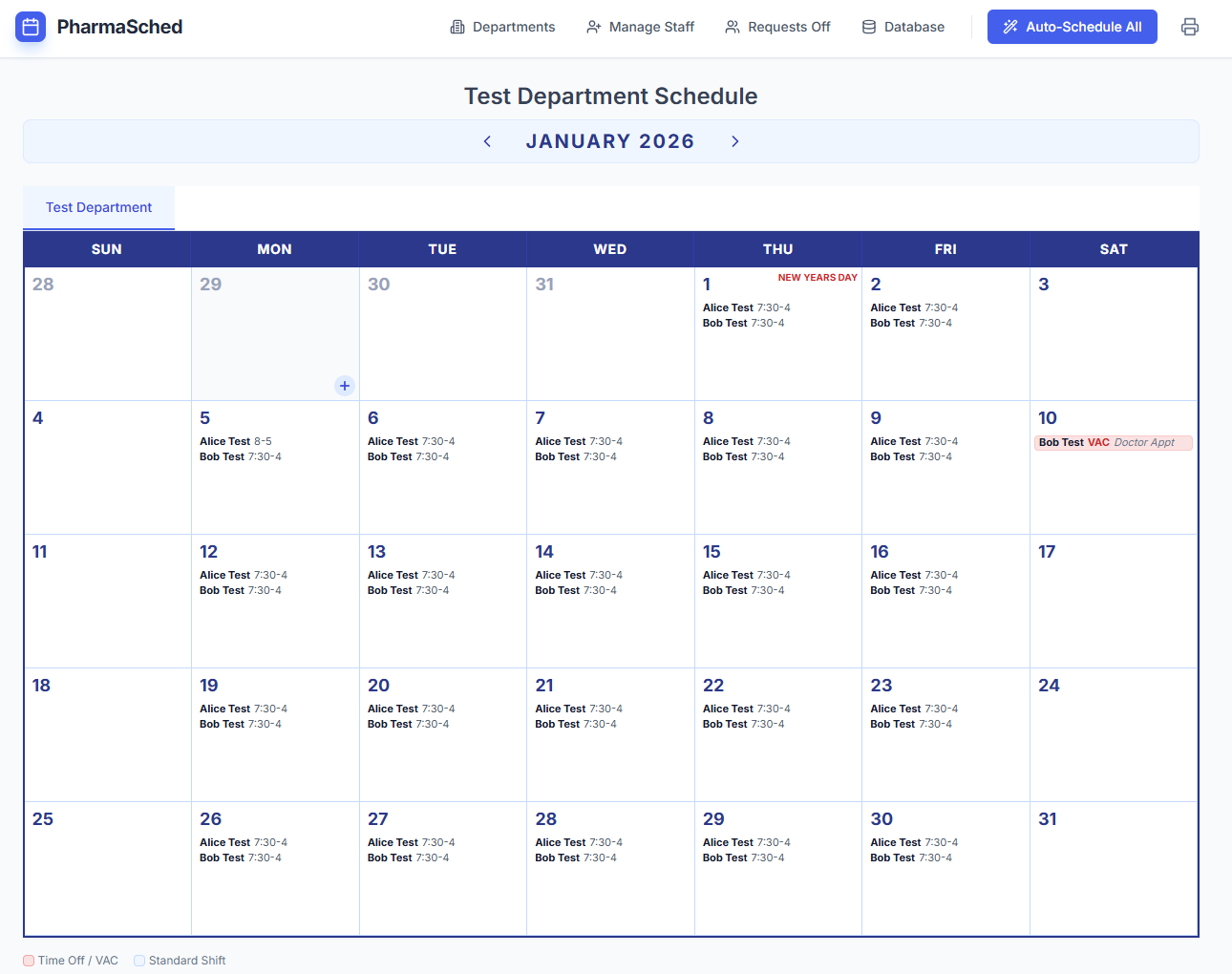Click the Requests Off people icon
This screenshot has height=974, width=1232.
point(733,27)
